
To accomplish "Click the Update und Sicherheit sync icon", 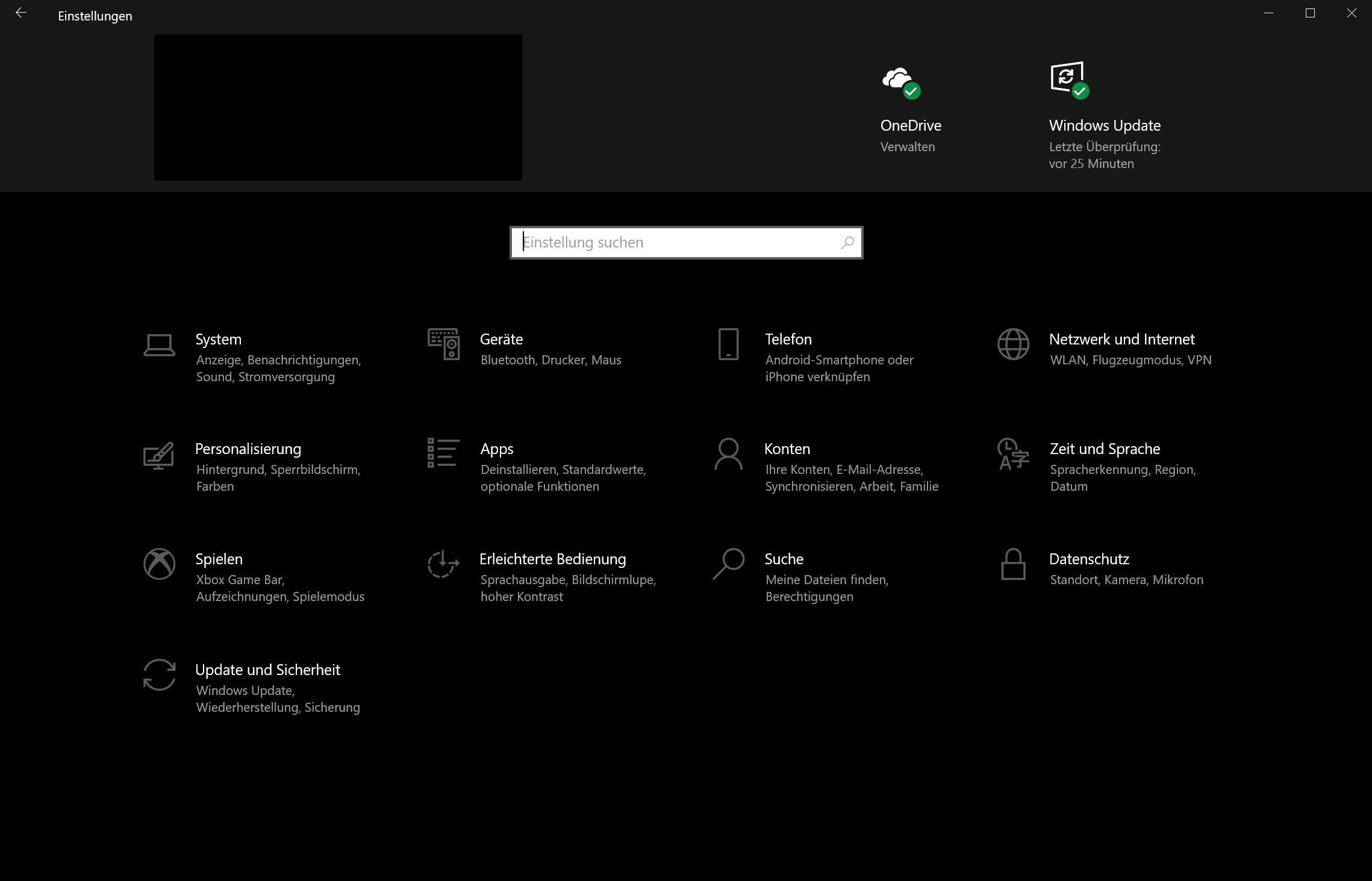I will [x=160, y=674].
